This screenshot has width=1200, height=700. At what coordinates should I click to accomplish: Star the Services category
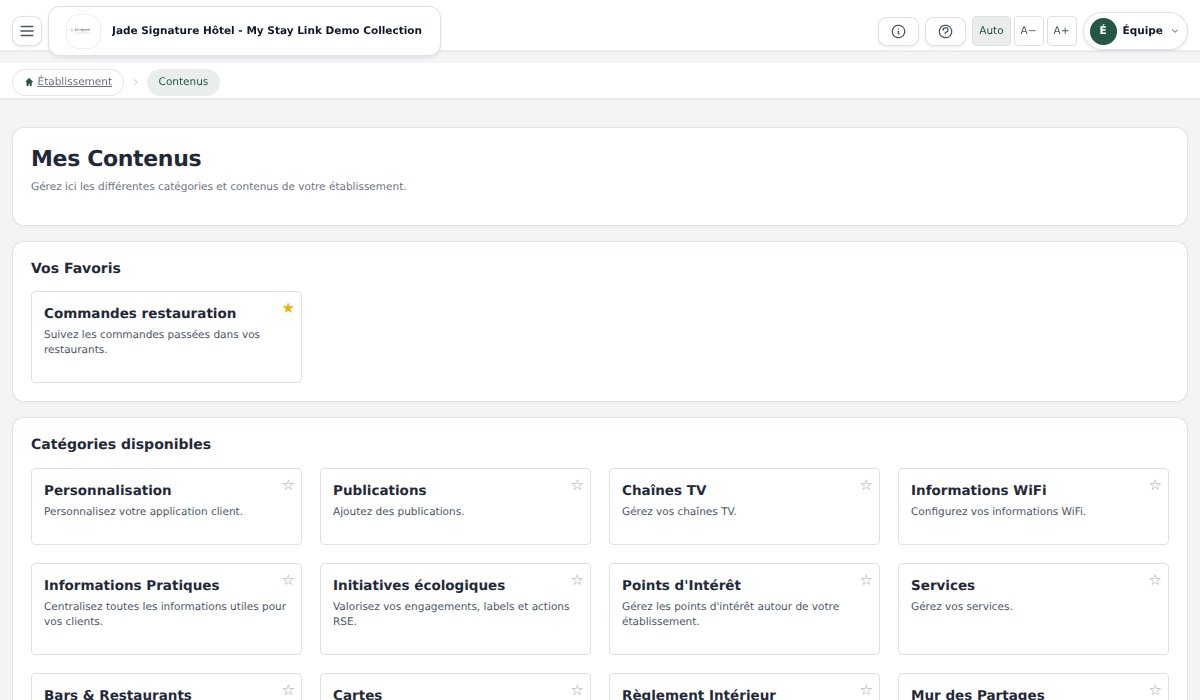[1155, 580]
